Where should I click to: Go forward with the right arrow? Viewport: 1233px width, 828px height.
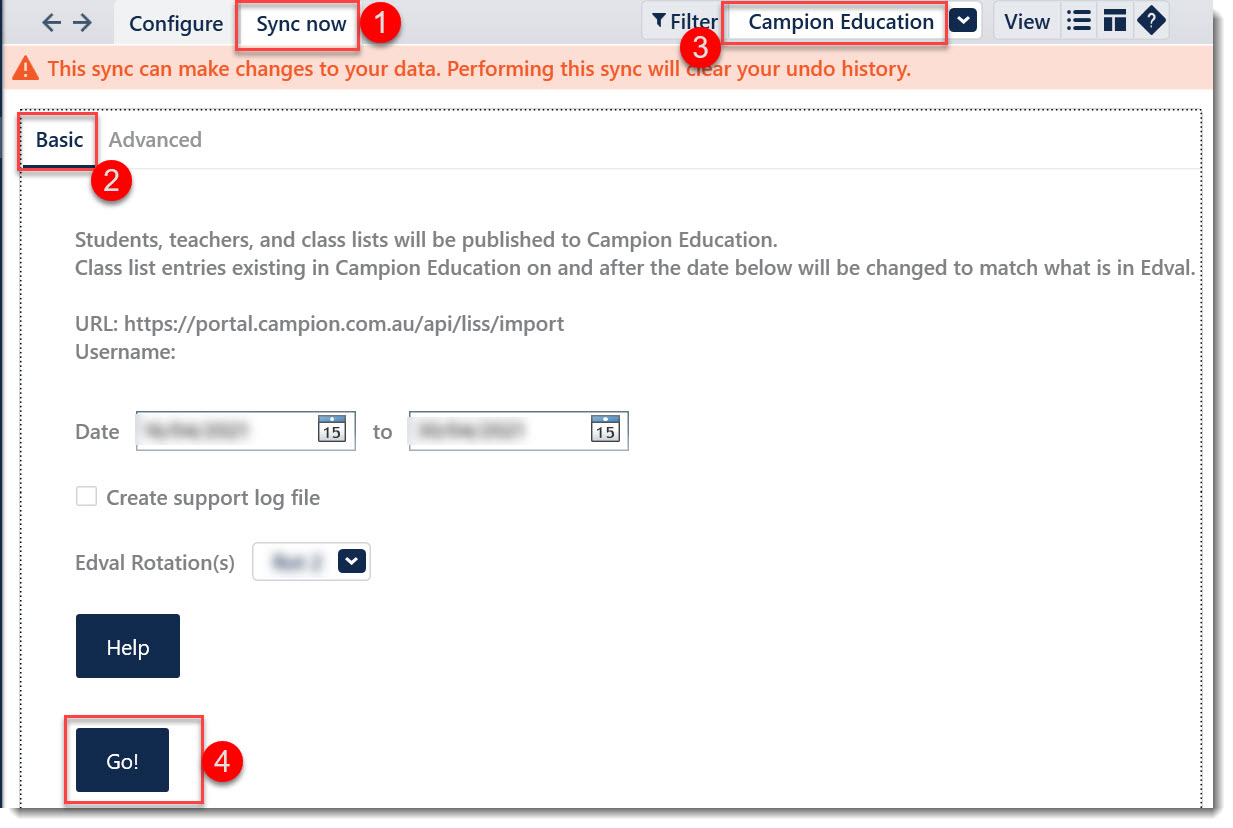[82, 23]
